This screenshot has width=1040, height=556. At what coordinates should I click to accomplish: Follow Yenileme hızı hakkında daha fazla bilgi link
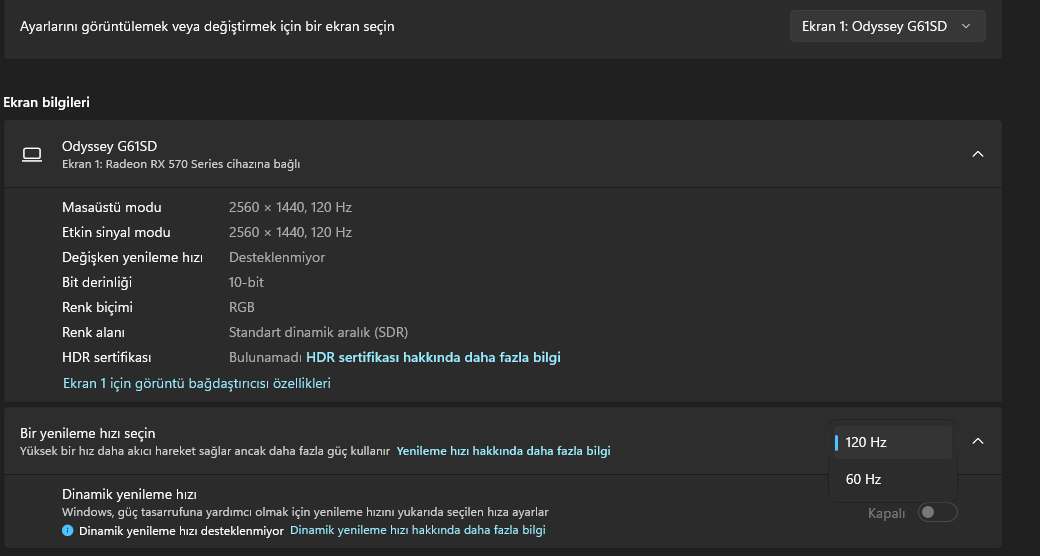(503, 451)
